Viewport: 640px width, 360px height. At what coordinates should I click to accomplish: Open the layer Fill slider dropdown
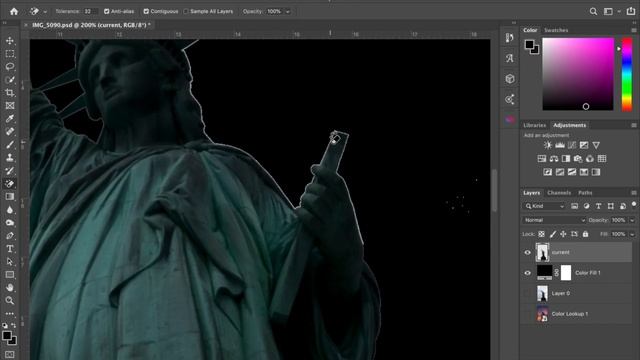click(632, 234)
